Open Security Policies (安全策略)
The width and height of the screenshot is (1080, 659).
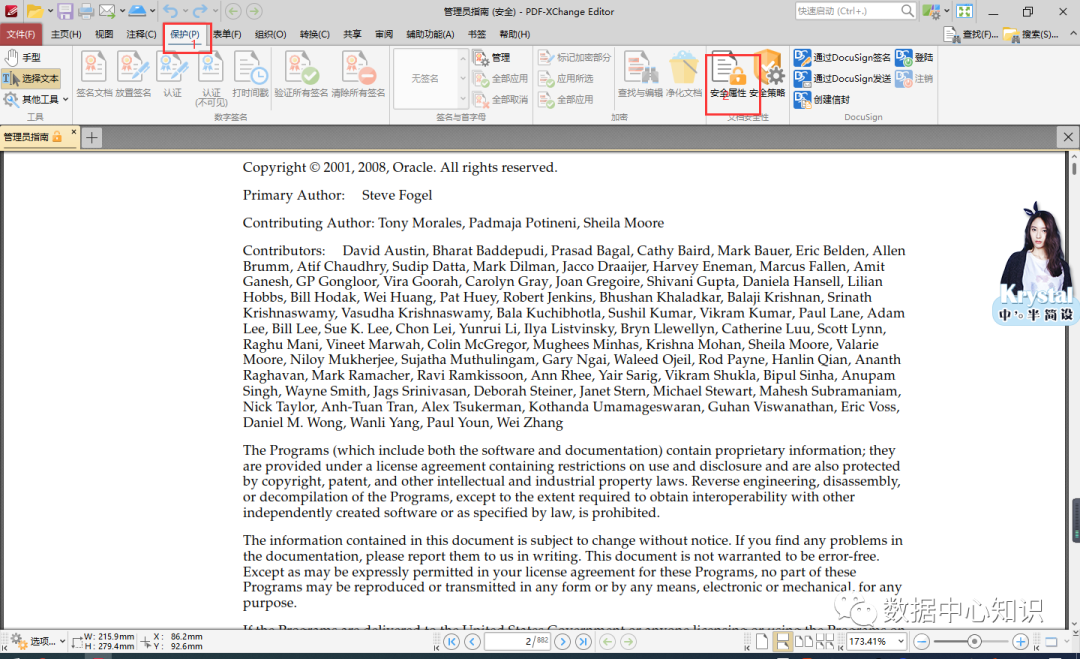pos(768,74)
